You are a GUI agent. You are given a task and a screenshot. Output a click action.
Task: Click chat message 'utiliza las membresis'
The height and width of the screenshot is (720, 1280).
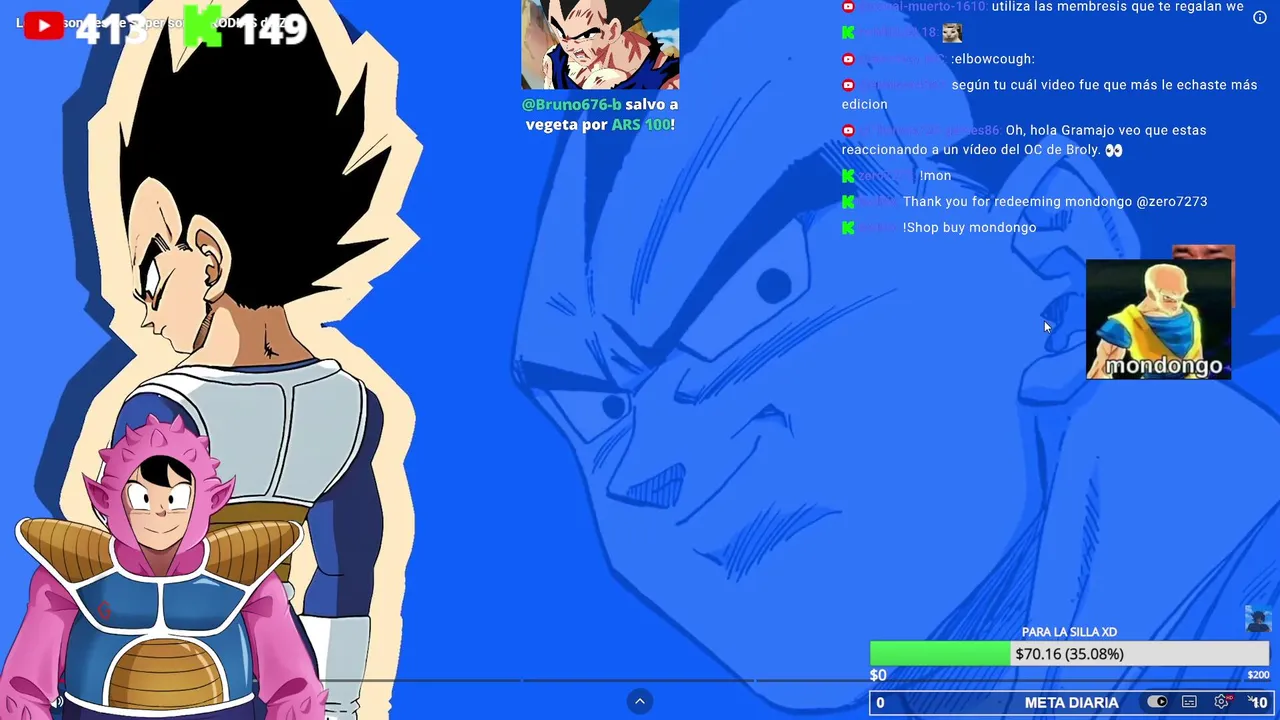pos(1117,7)
